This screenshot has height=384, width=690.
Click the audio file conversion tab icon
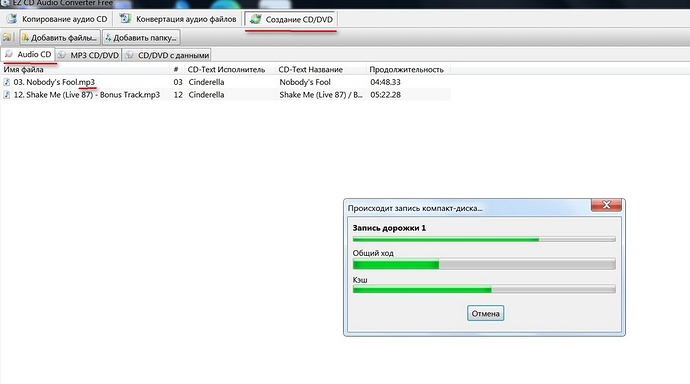click(125, 19)
